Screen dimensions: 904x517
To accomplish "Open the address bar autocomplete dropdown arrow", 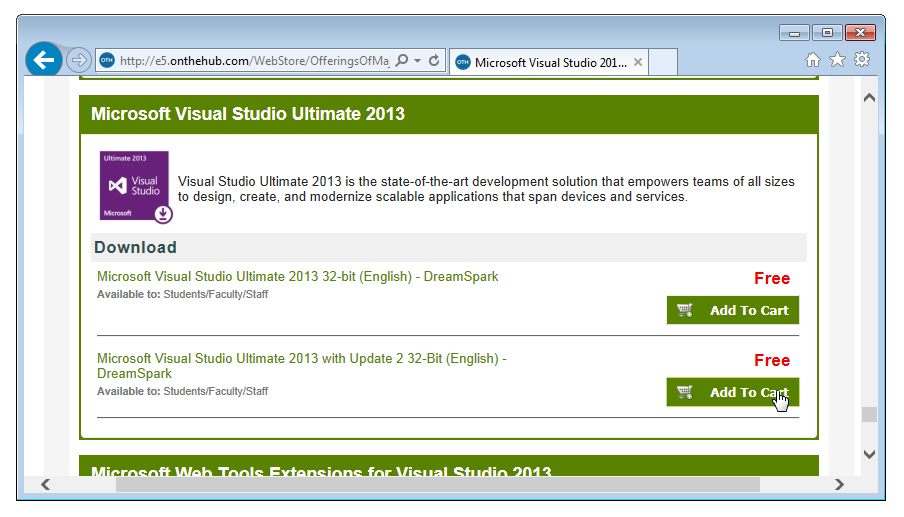I will pos(417,61).
